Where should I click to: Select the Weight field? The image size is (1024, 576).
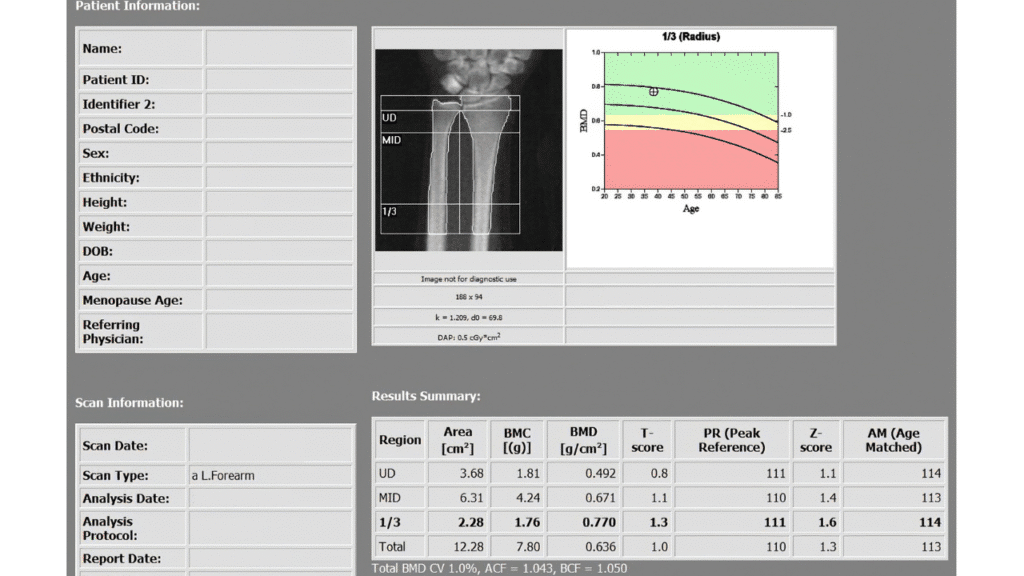[x=280, y=226]
